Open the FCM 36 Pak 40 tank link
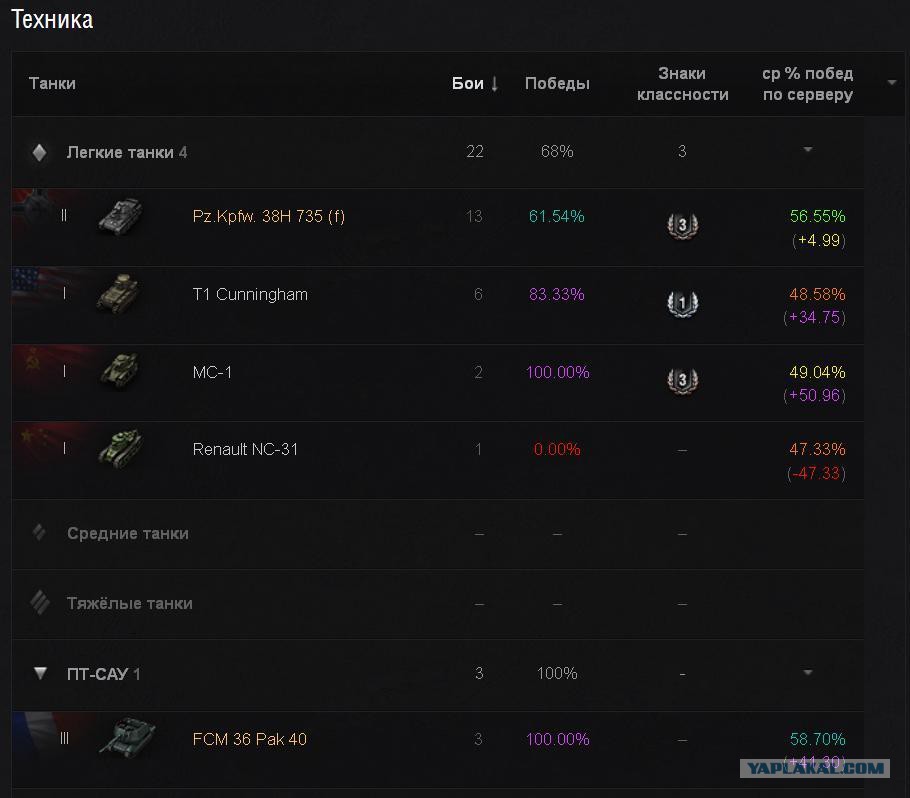Viewport: 910px width, 798px height. (249, 739)
